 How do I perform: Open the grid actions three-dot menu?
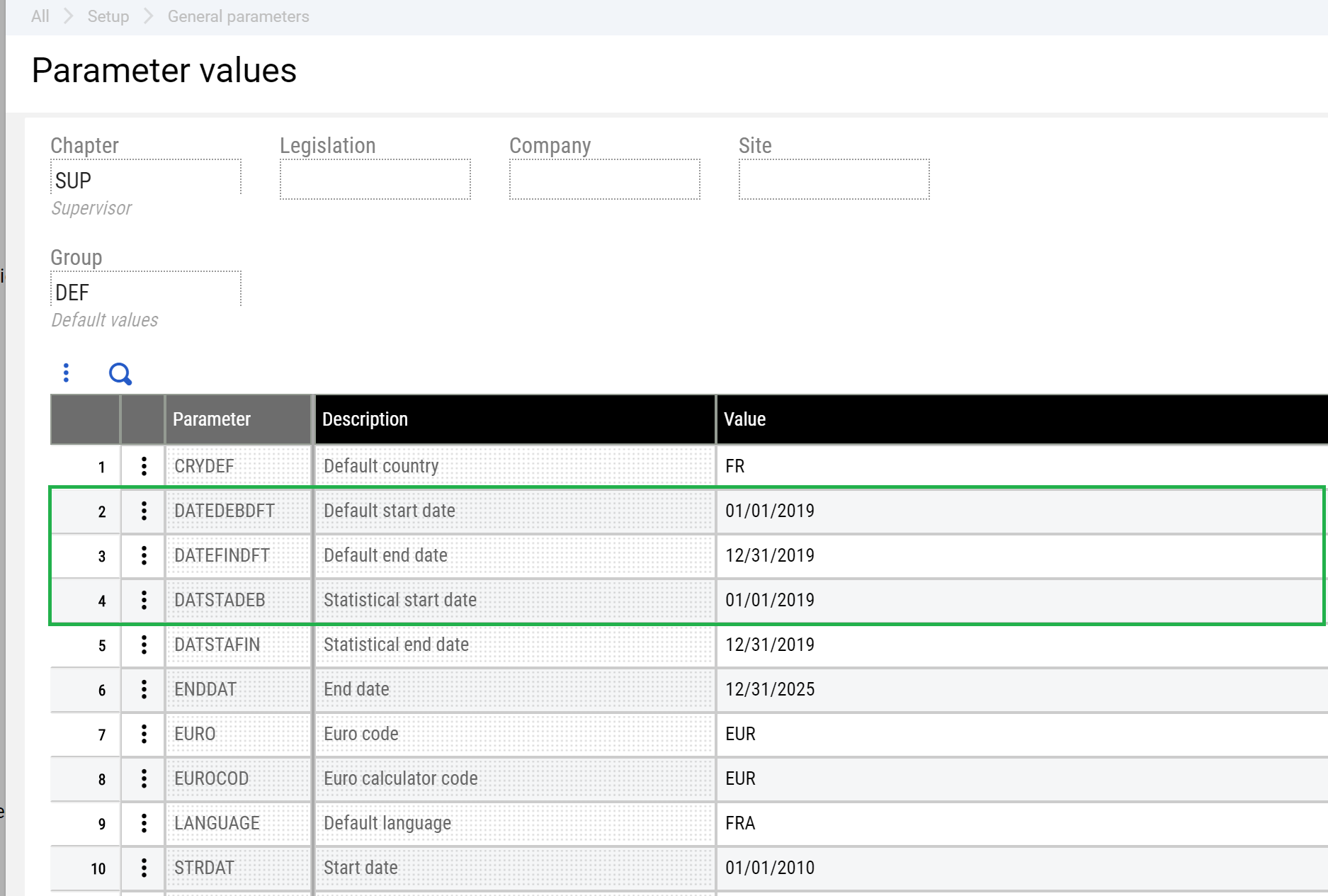(x=65, y=373)
